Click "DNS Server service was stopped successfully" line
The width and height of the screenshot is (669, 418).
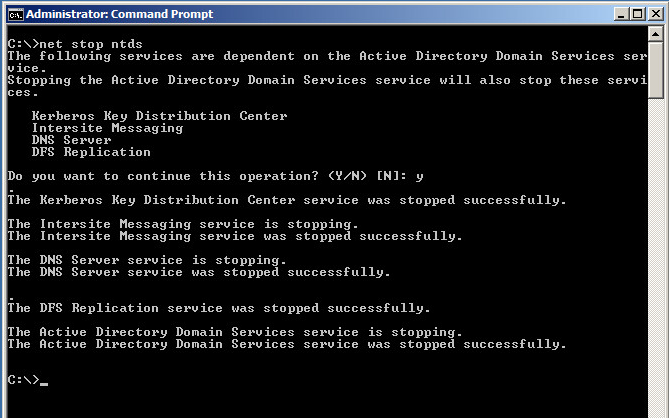[x=199, y=272]
